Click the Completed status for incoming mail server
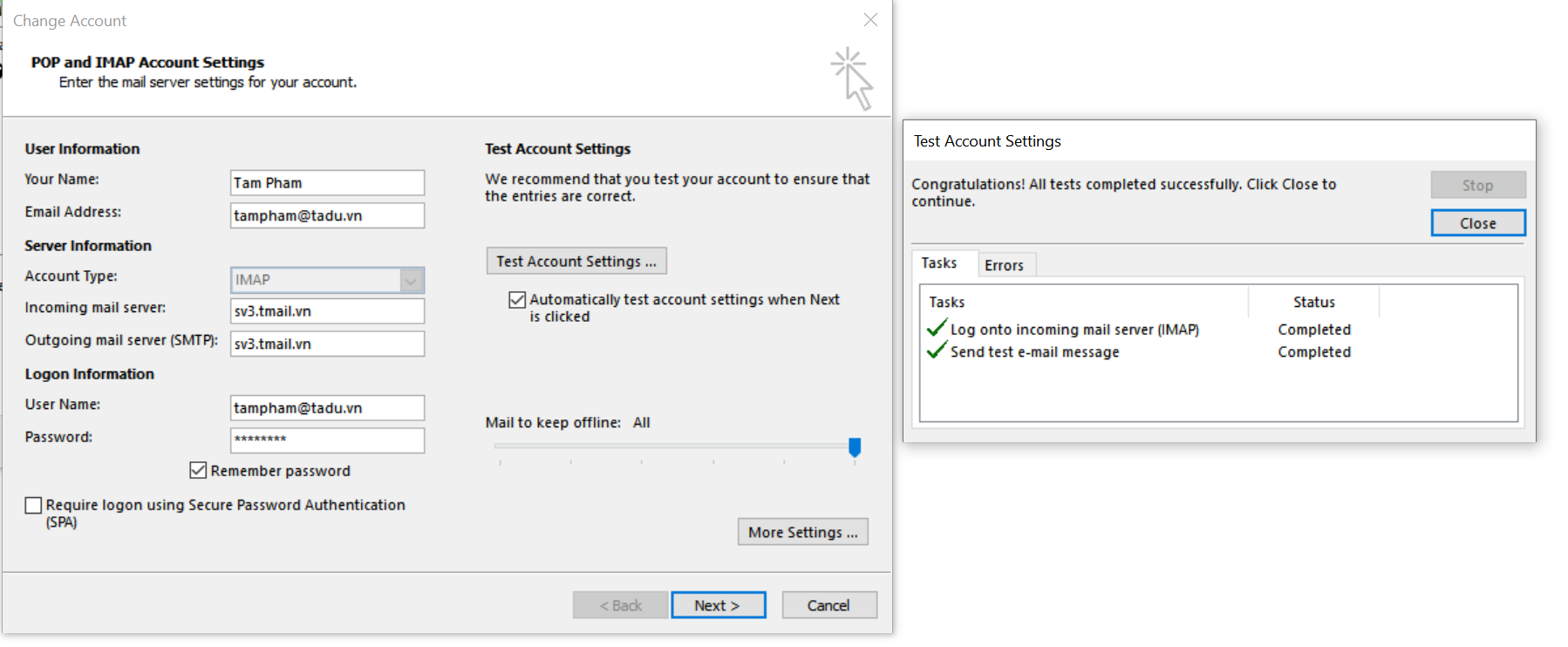 click(x=1314, y=330)
